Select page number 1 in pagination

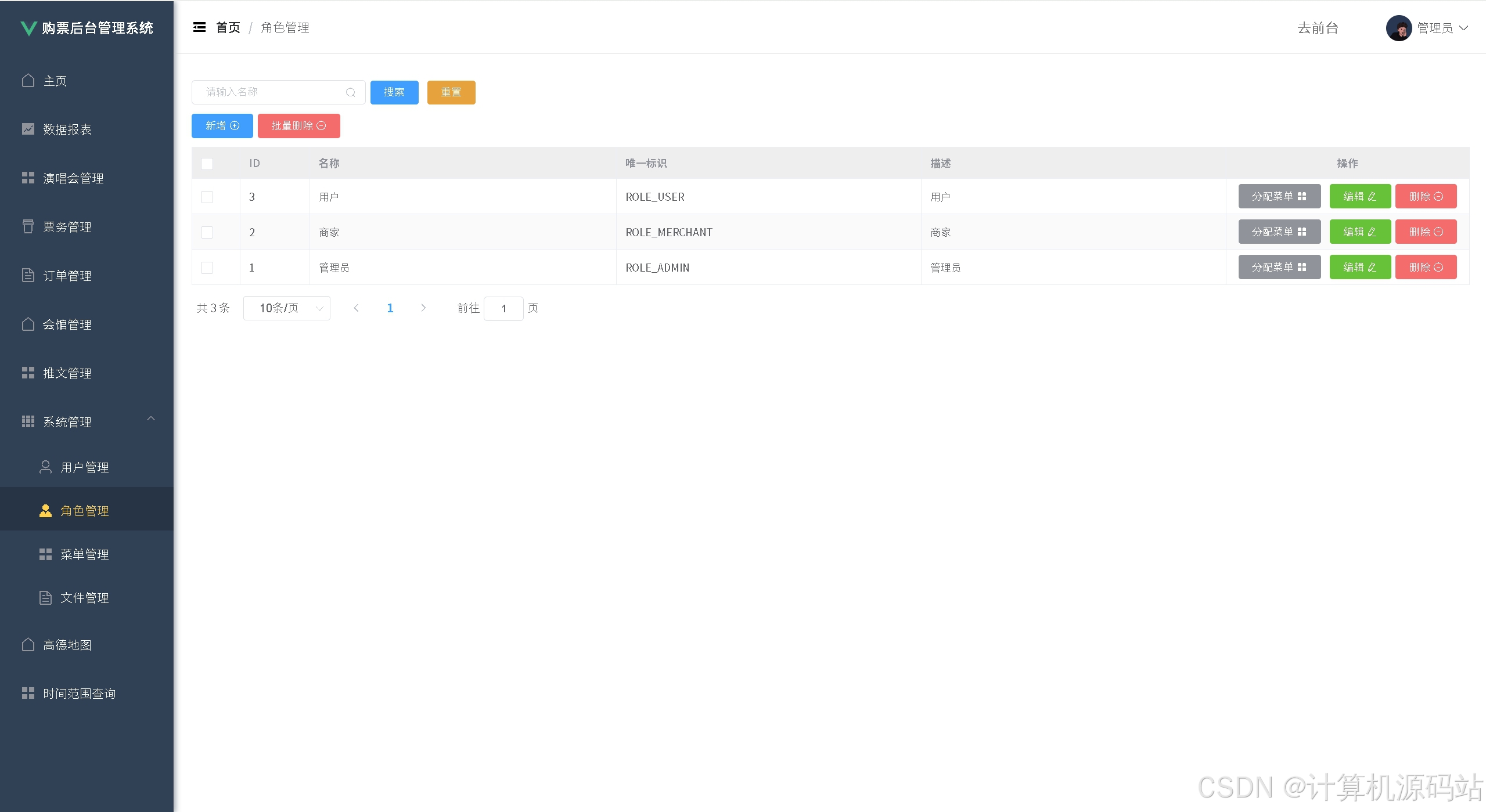390,308
